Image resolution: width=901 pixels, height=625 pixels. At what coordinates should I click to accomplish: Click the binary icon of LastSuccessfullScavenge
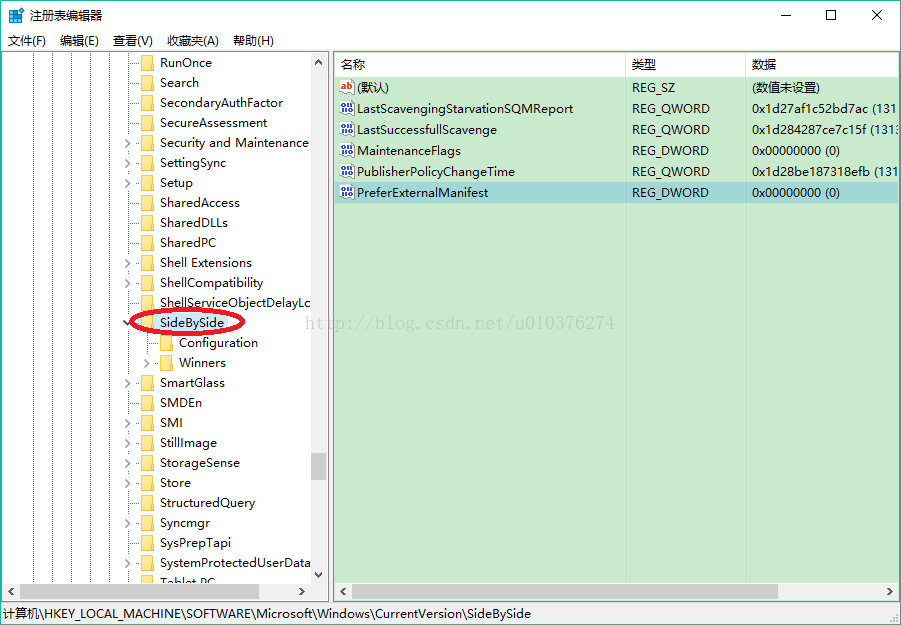(x=346, y=129)
